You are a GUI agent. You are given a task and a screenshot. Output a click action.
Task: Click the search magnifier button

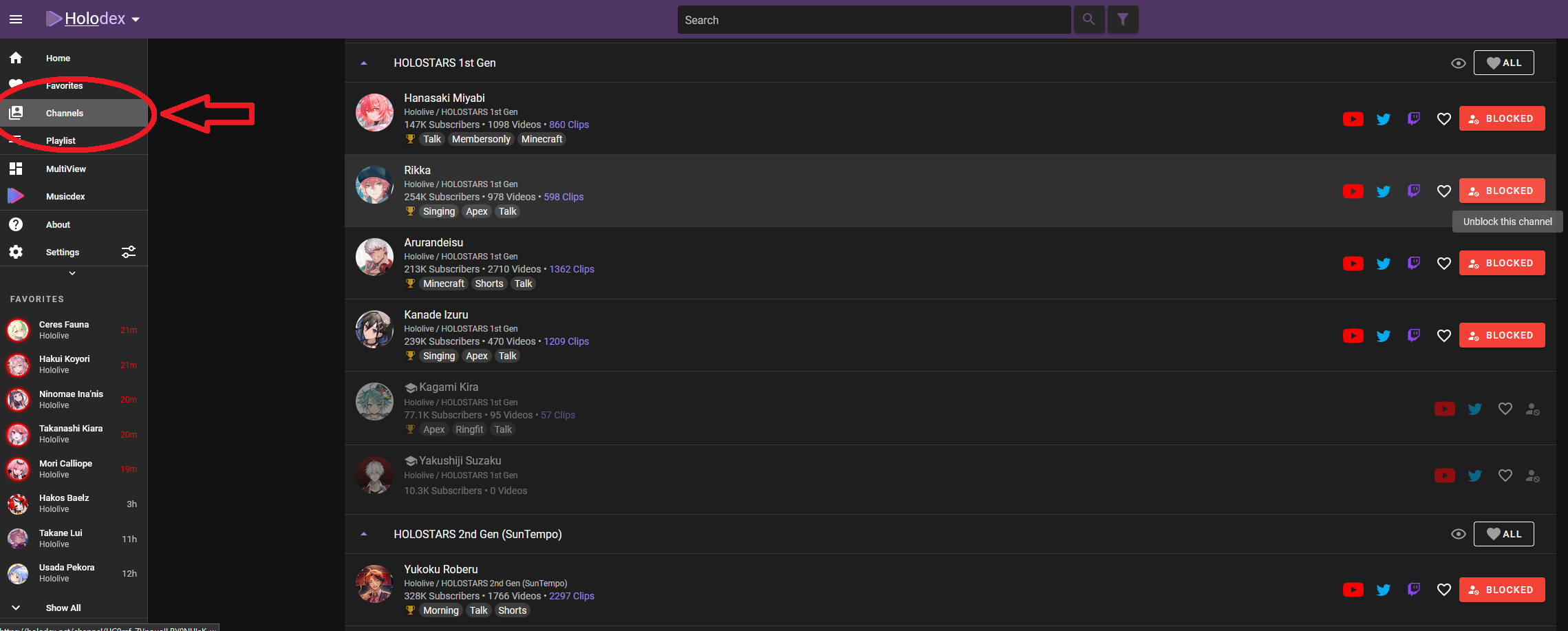pyautogui.click(x=1088, y=20)
